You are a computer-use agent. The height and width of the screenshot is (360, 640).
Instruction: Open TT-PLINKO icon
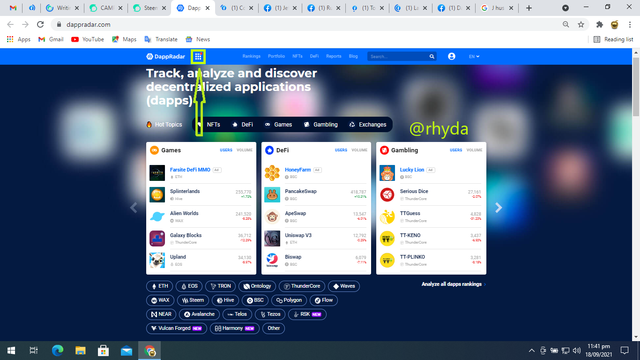click(x=387, y=260)
